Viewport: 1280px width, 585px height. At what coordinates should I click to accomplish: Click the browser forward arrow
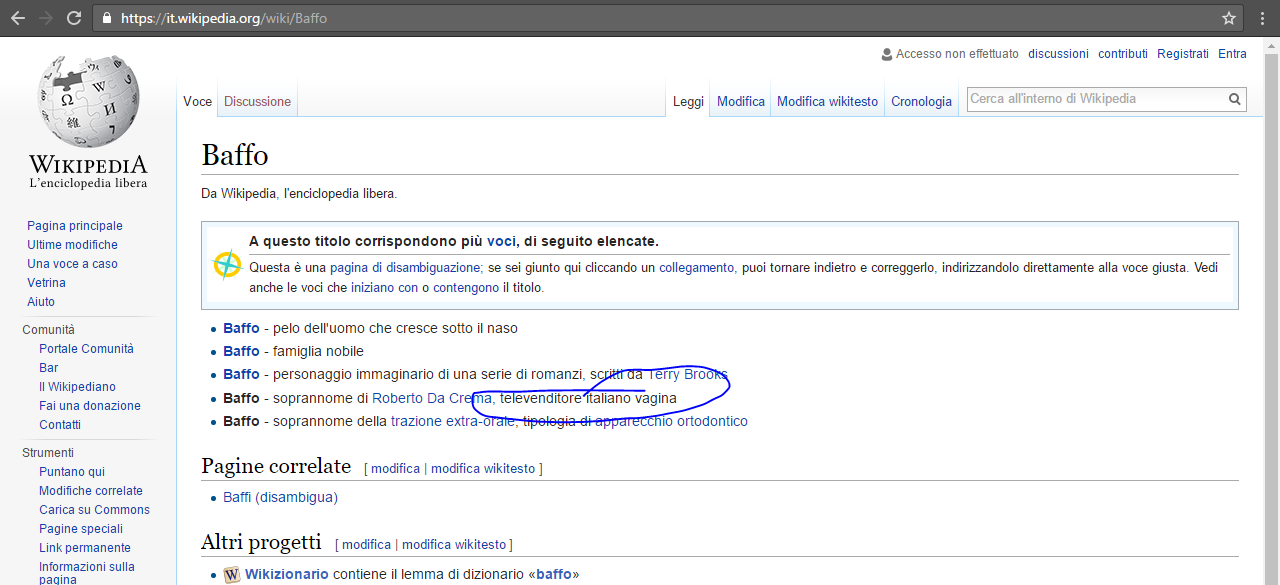pyautogui.click(x=45, y=18)
